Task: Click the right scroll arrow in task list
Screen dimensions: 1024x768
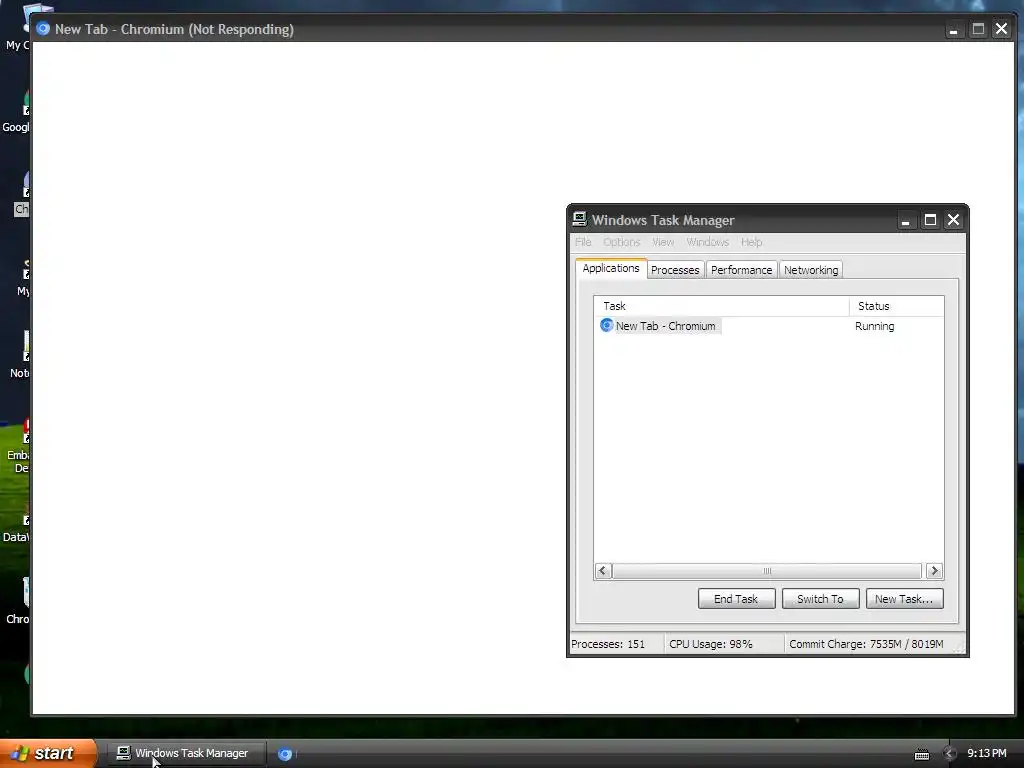Action: [x=935, y=571]
